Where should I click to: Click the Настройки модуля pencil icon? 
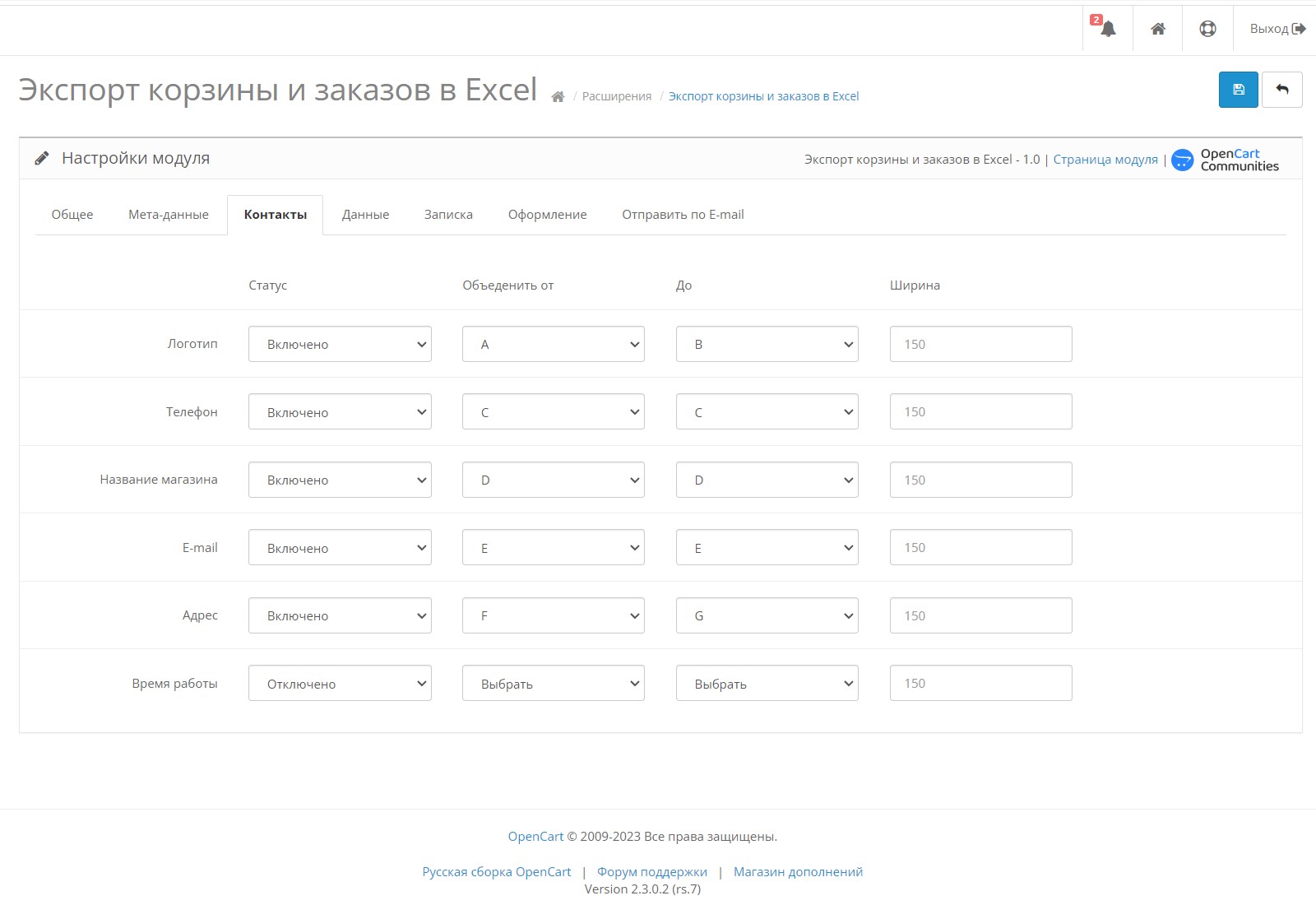pyautogui.click(x=42, y=158)
